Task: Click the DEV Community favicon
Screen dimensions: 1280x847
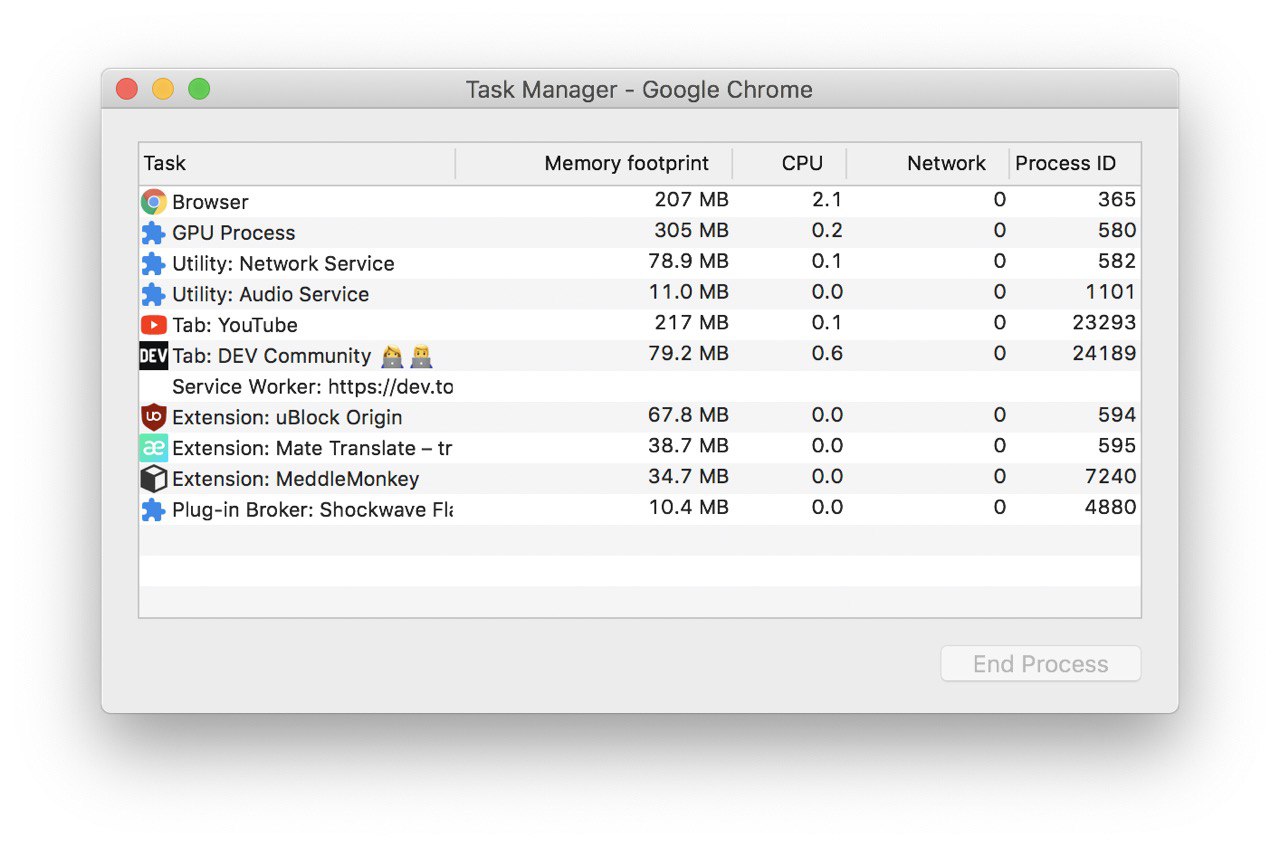Action: (153, 356)
